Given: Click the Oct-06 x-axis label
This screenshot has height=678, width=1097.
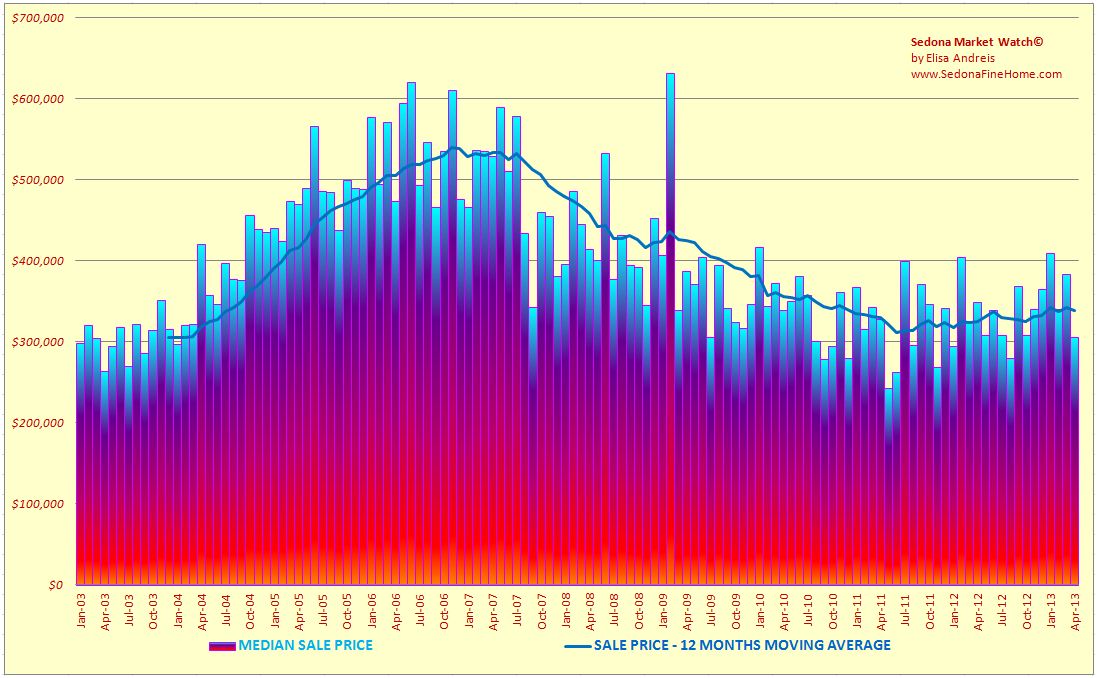Looking at the screenshot, I should click(445, 612).
